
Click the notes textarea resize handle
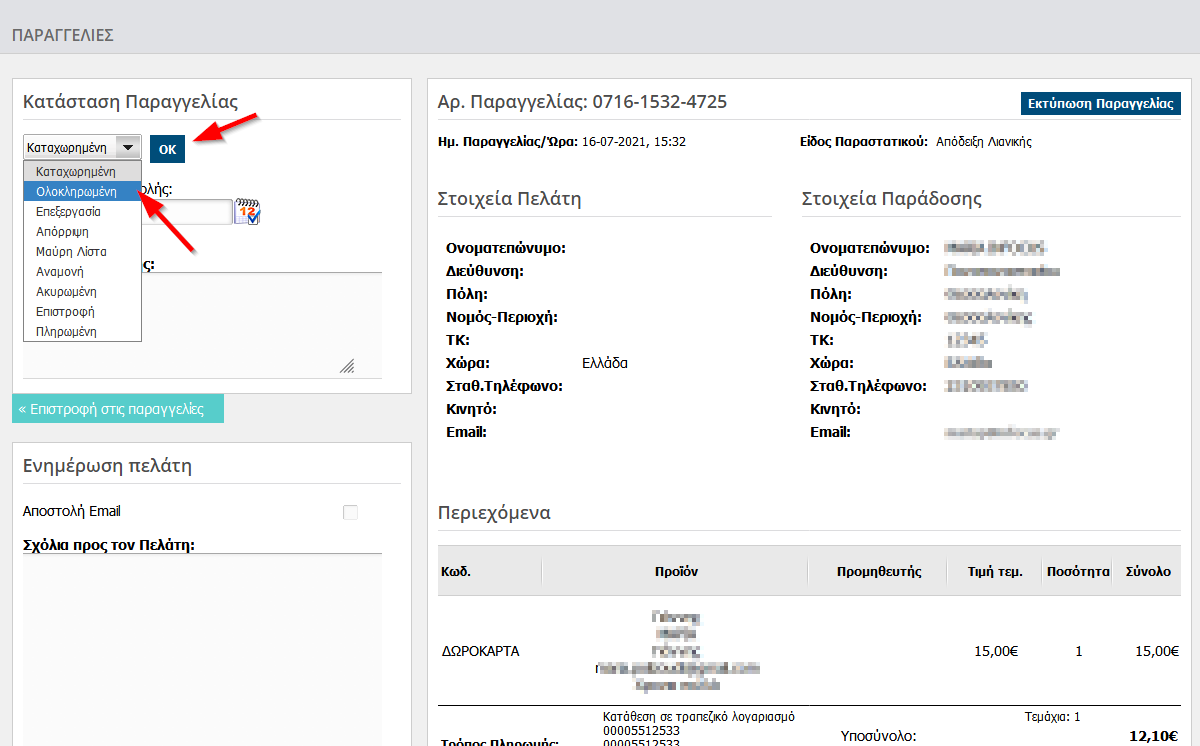tap(347, 367)
